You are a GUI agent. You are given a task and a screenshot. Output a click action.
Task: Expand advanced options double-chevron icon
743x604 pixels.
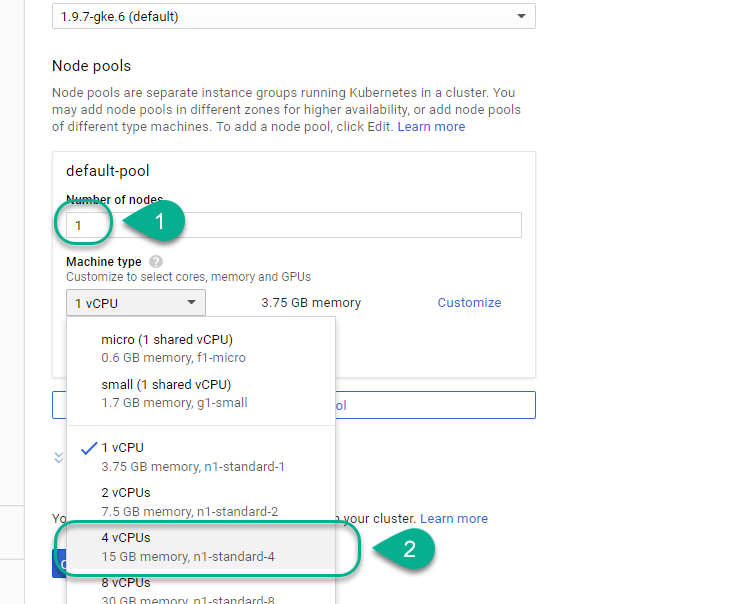(x=59, y=458)
